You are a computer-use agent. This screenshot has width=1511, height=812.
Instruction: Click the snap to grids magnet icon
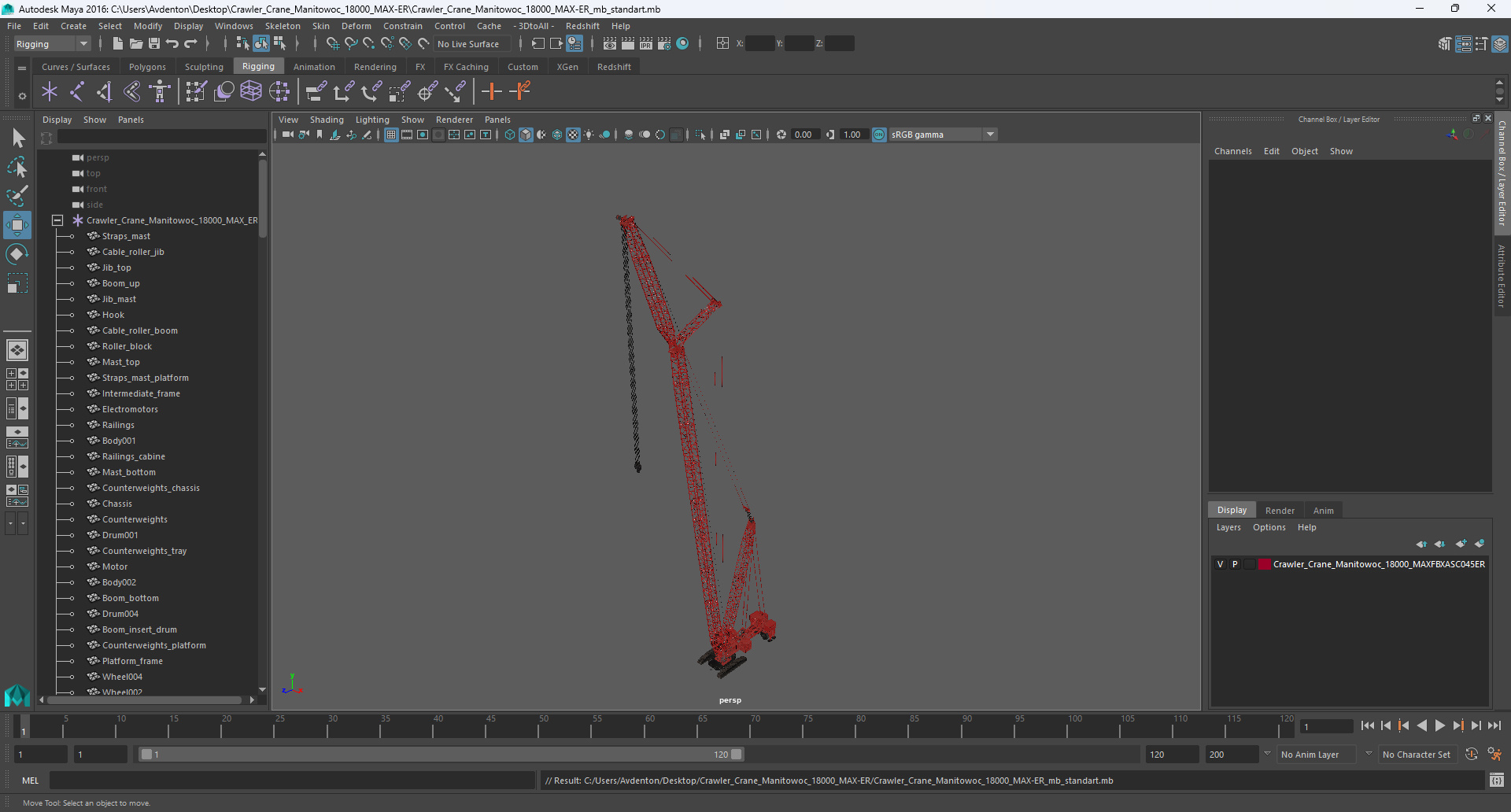pyautogui.click(x=332, y=44)
